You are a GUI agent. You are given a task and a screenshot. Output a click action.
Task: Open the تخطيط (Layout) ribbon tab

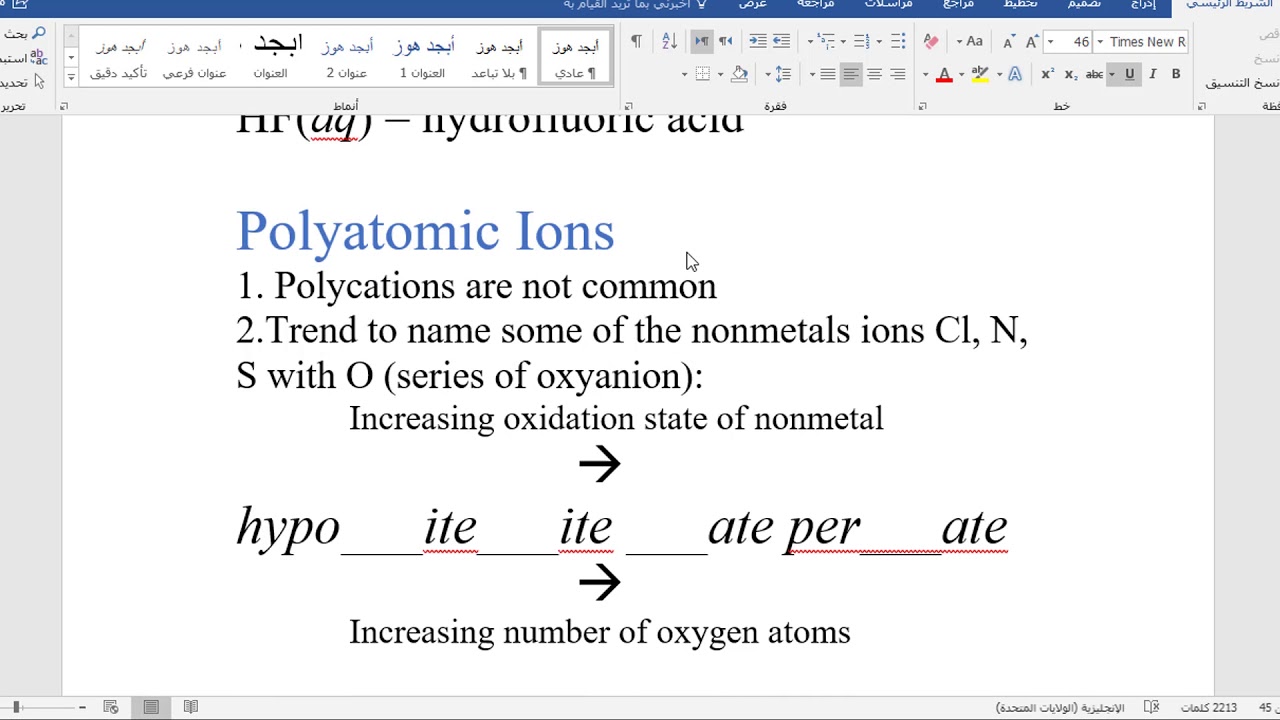click(x=1021, y=5)
